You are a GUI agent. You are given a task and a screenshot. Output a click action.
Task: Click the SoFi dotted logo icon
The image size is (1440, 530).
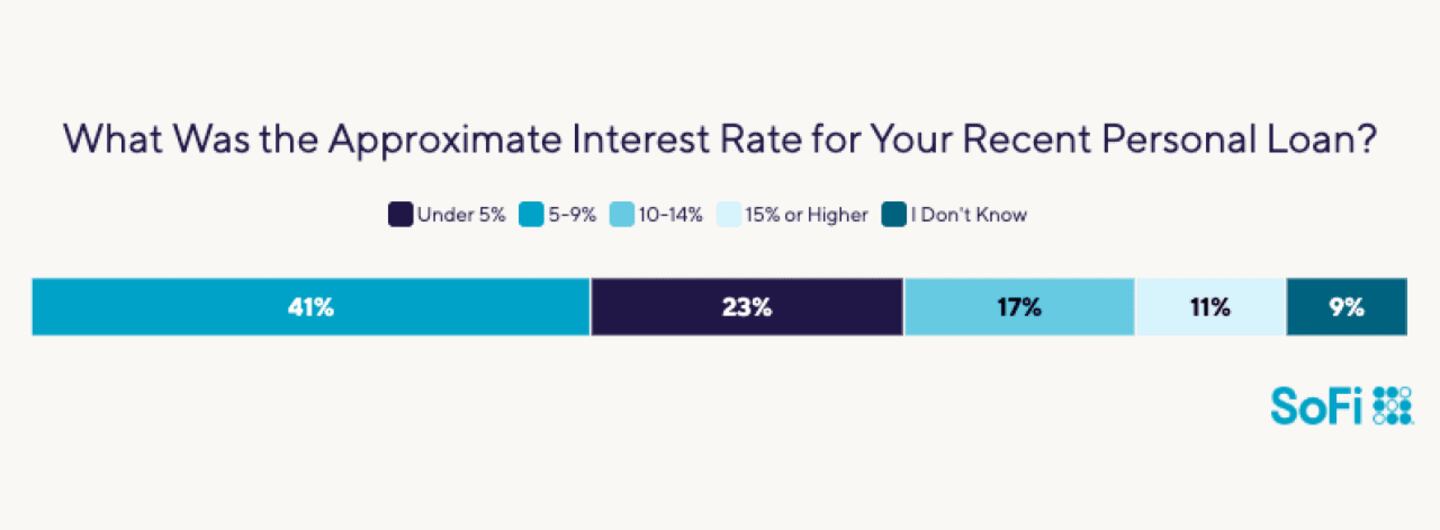1393,404
